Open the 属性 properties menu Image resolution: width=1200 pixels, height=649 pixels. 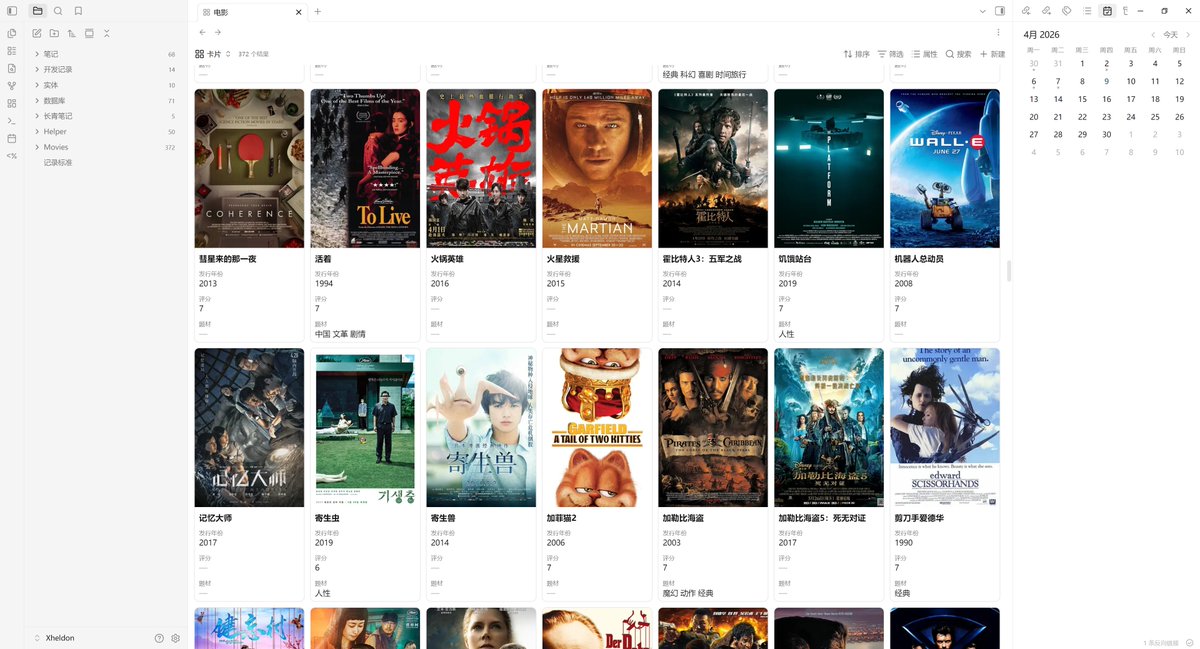[925, 54]
